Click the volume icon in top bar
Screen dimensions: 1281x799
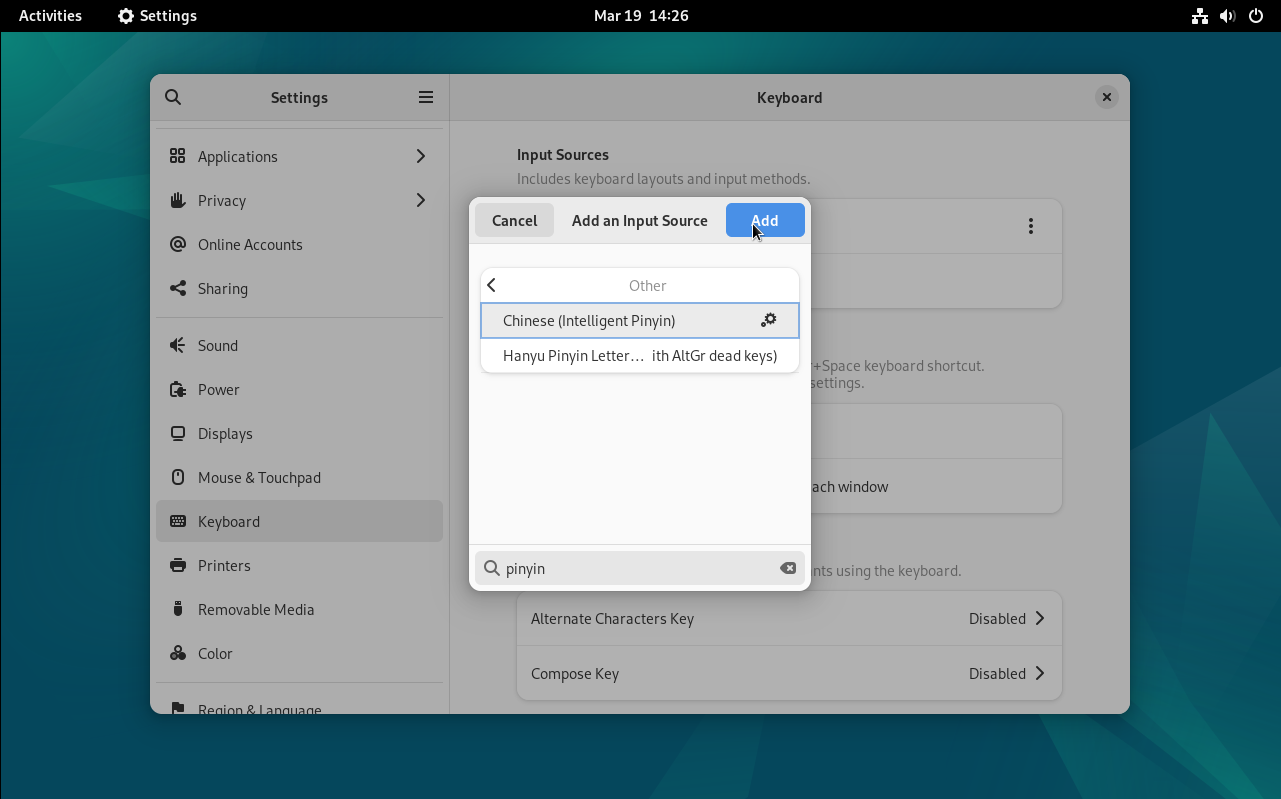[x=1228, y=16]
